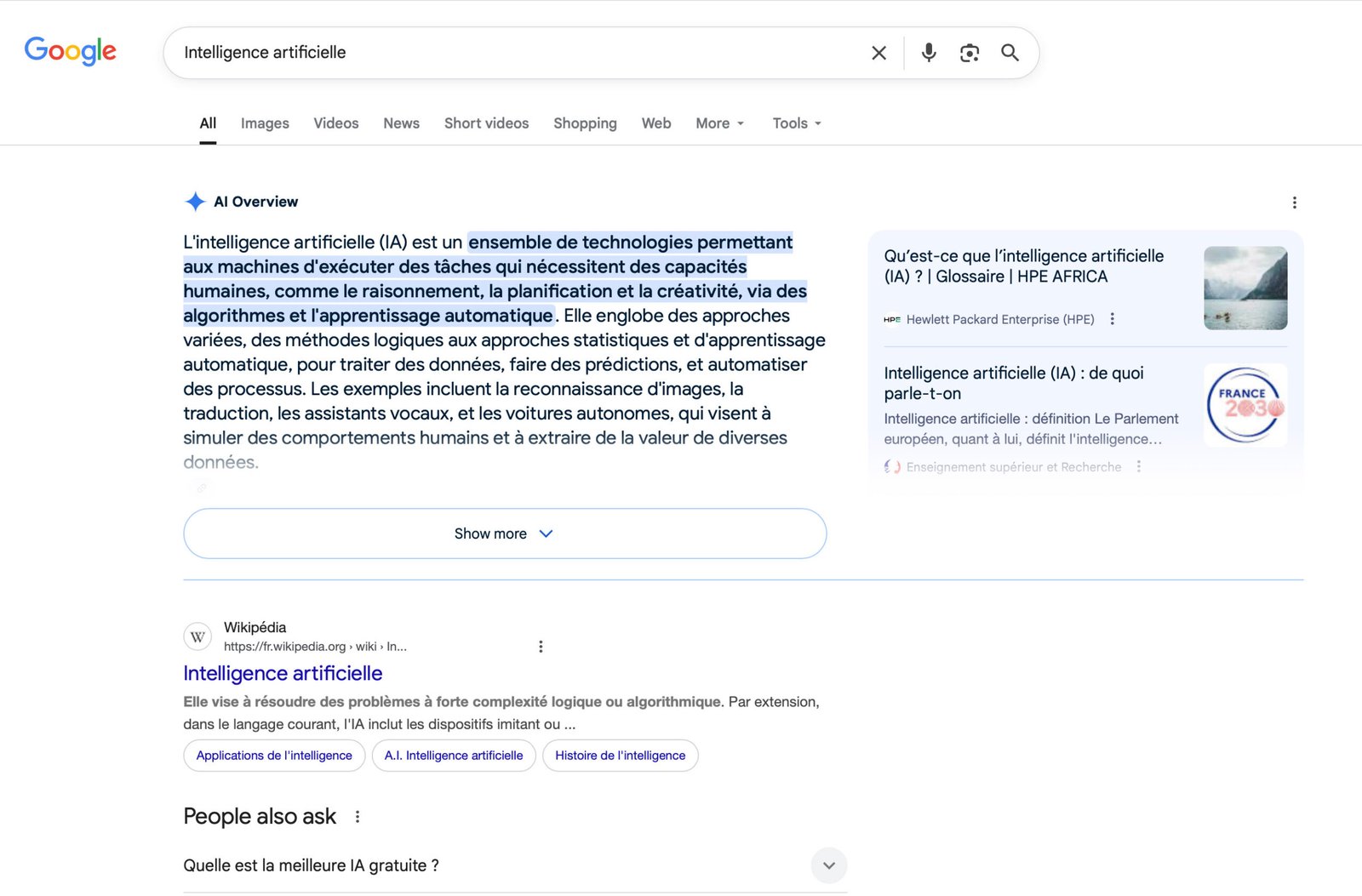Expand 'Quelle est la meilleure IA gratuite' chevron
1362x896 pixels.
[829, 865]
